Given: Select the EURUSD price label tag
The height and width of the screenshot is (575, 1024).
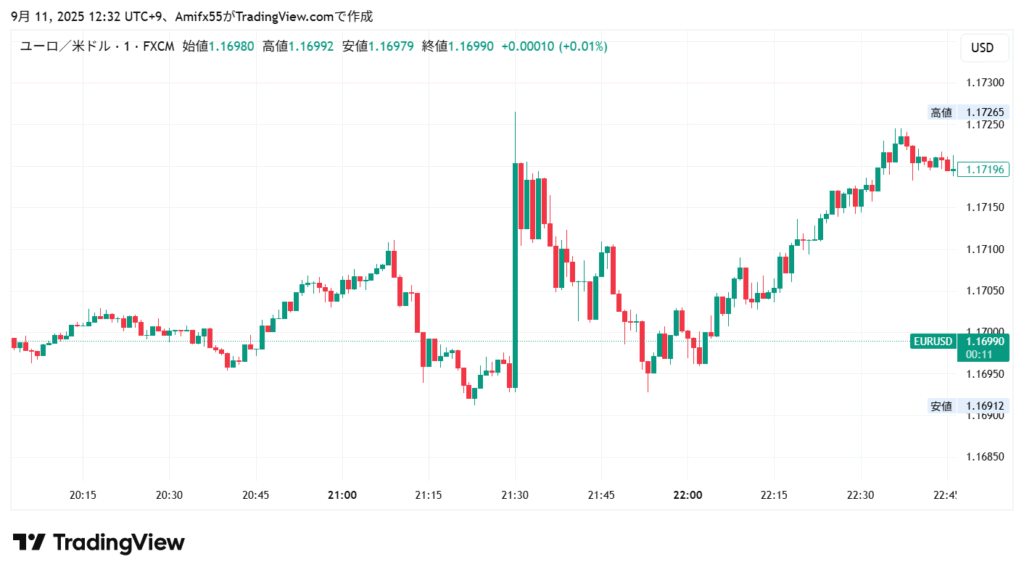Looking at the screenshot, I should 932,341.
